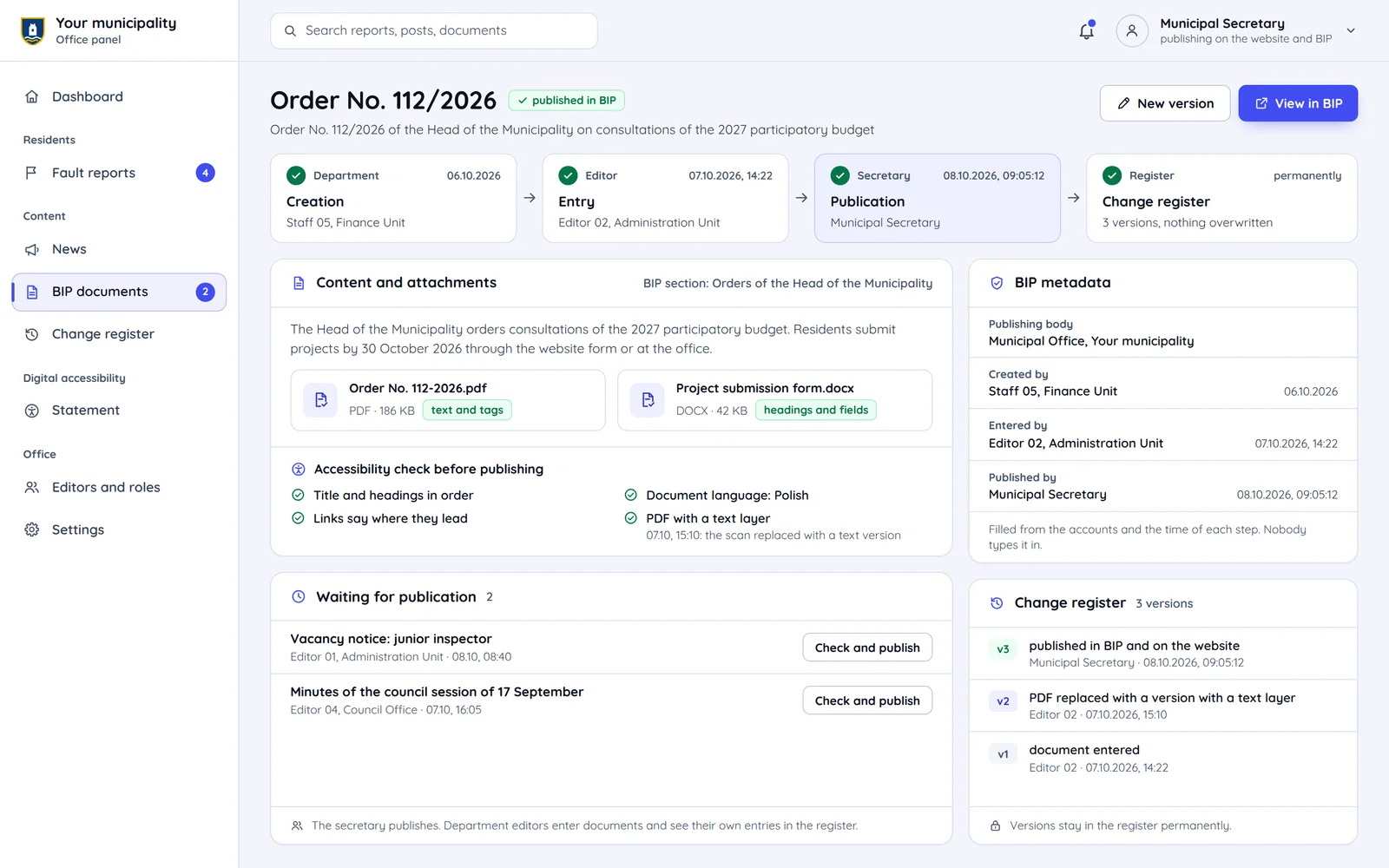The height and width of the screenshot is (868, 1389).
Task: Click the green check on Entry step
Action: point(568,175)
